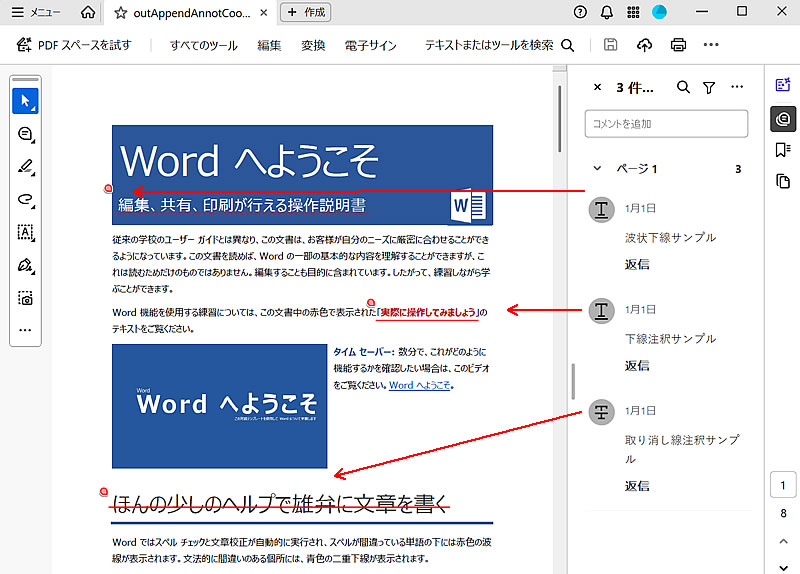Open more tools in left quick toolbar
Screen dimensions: 800x574
click(25, 330)
